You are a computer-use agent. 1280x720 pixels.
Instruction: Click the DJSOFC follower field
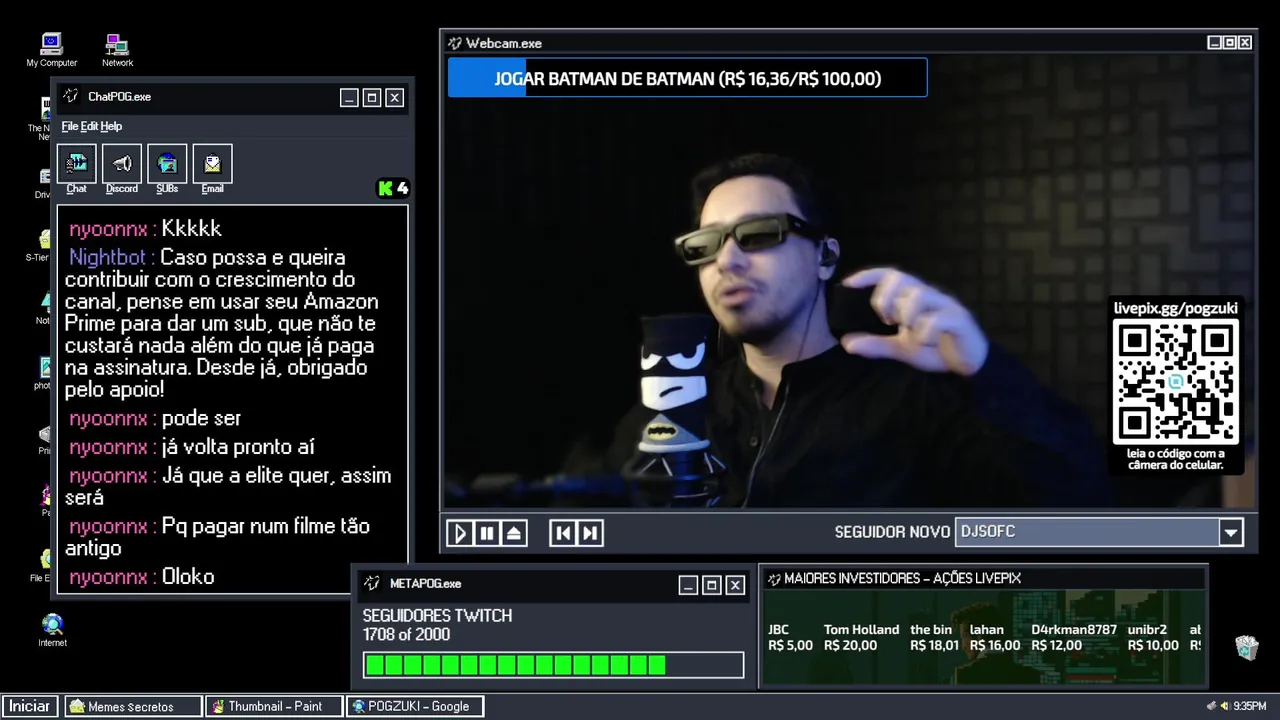[x=1087, y=532]
